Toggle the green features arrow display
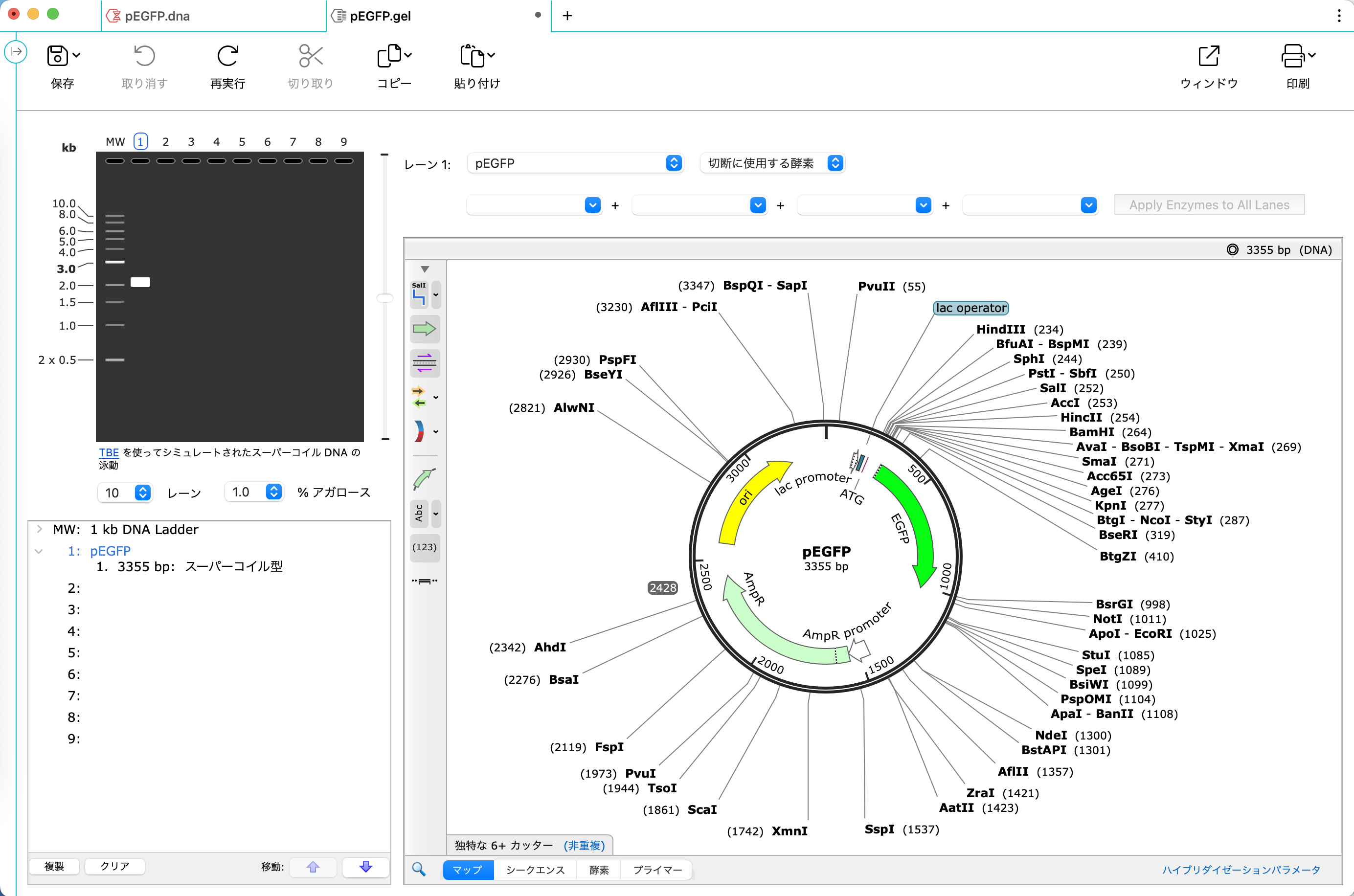Image resolution: width=1354 pixels, height=896 pixels. 424,329
